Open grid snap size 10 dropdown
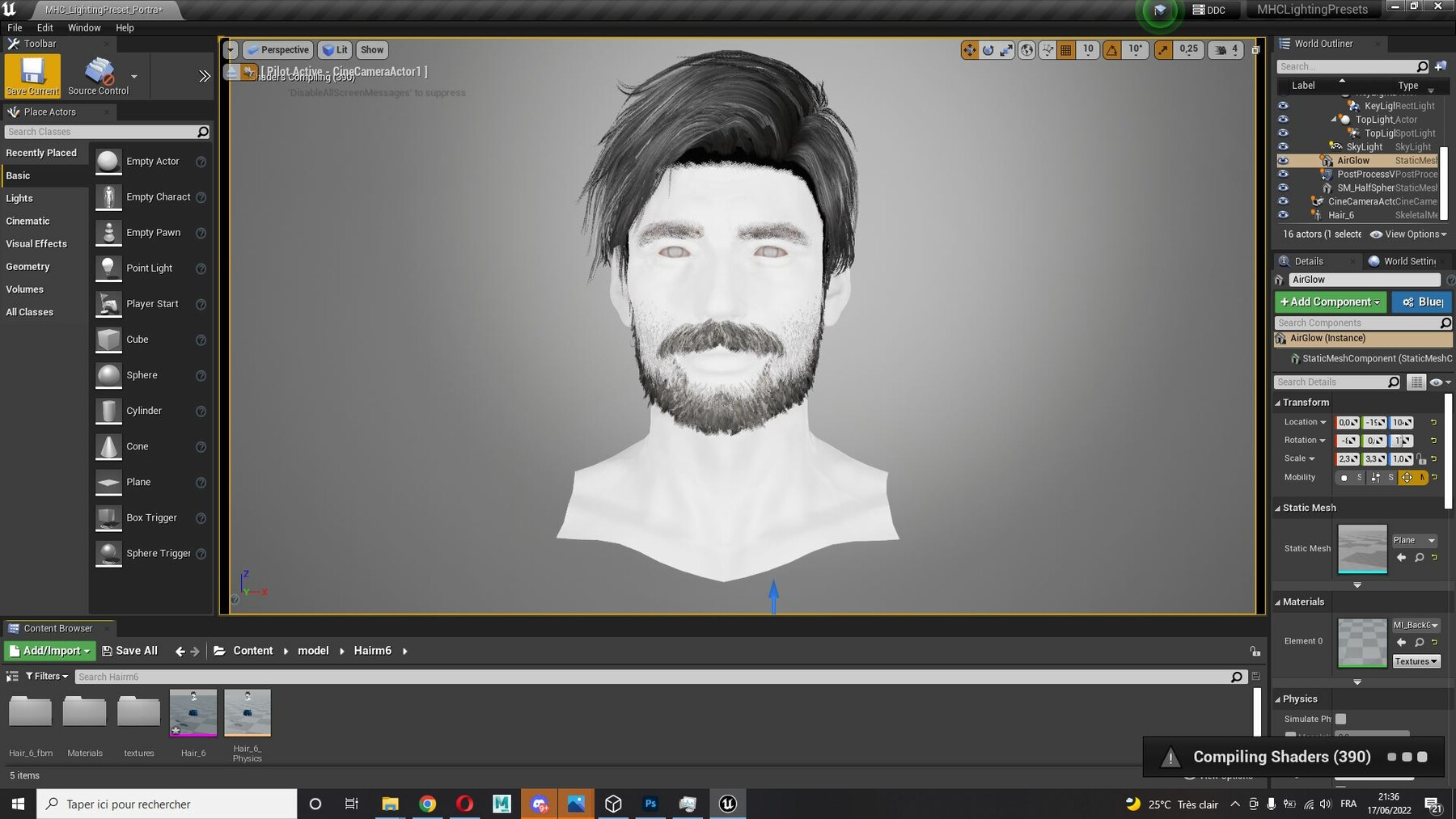 (1088, 50)
